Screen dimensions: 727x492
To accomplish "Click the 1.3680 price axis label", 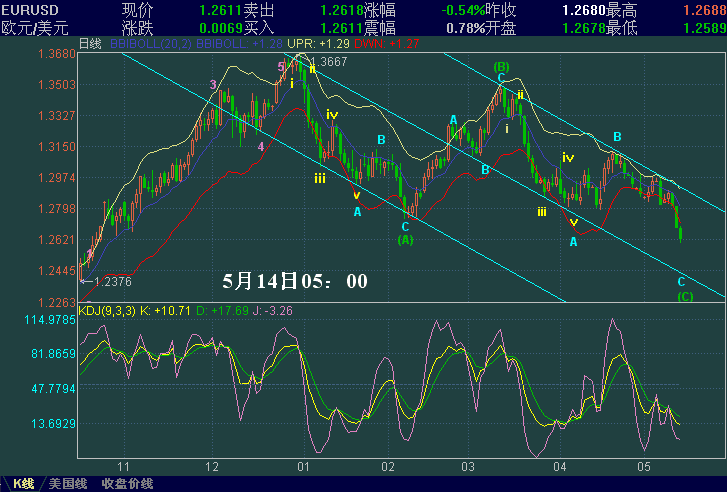I will click(x=57, y=54).
